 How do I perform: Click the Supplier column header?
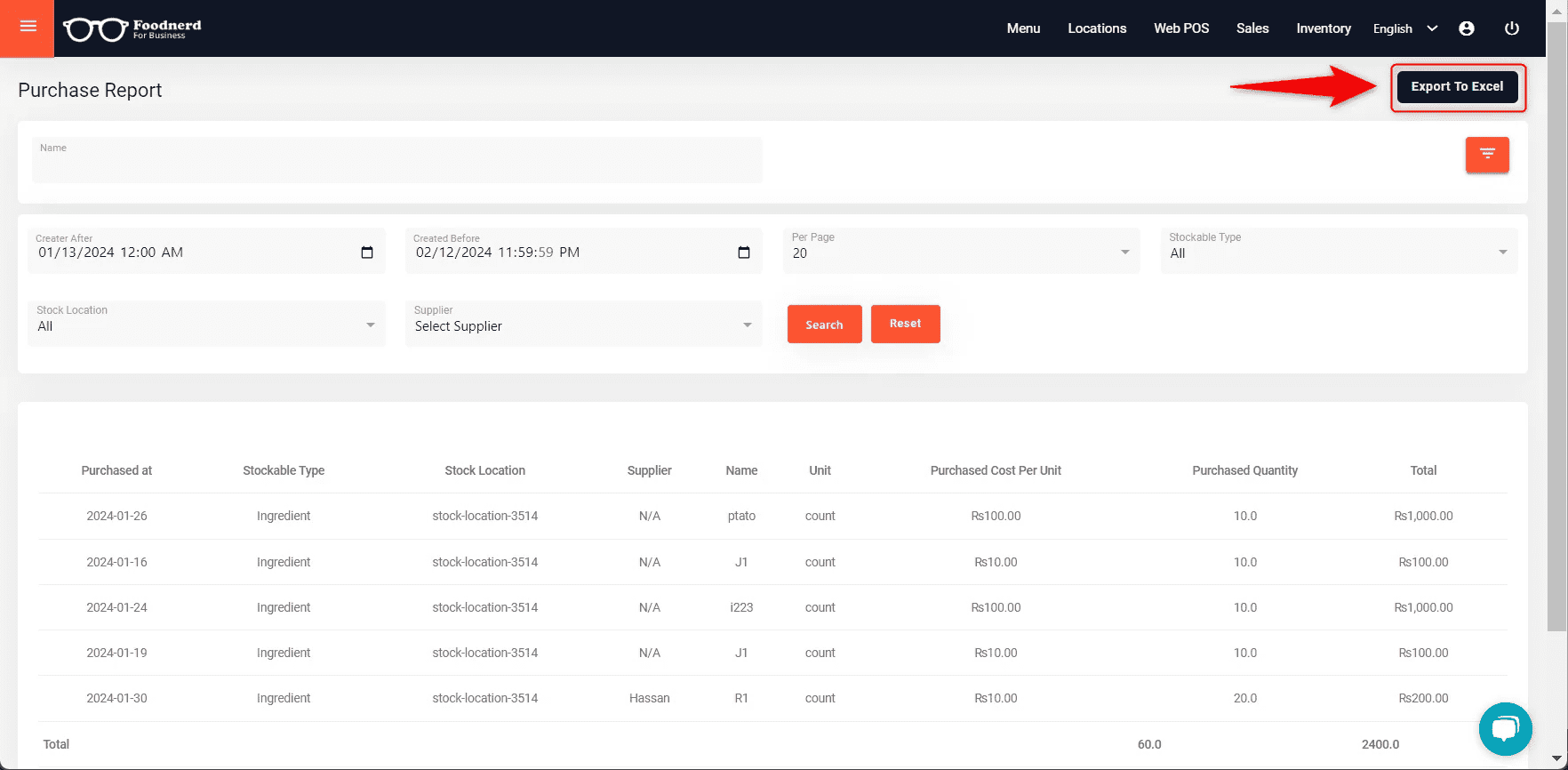649,470
